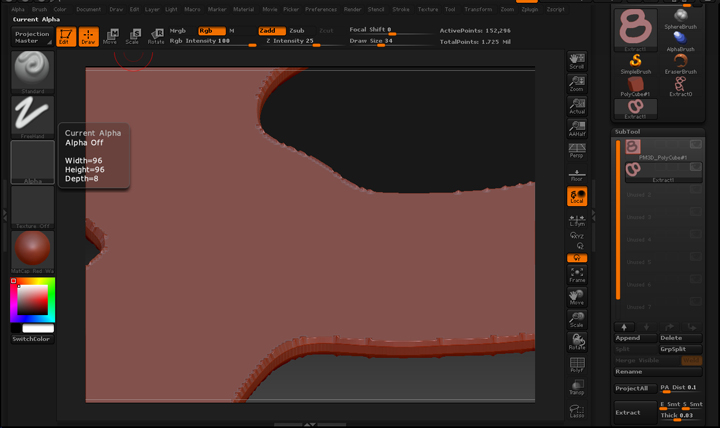
Task: Click the Frame icon
Action: (577, 275)
